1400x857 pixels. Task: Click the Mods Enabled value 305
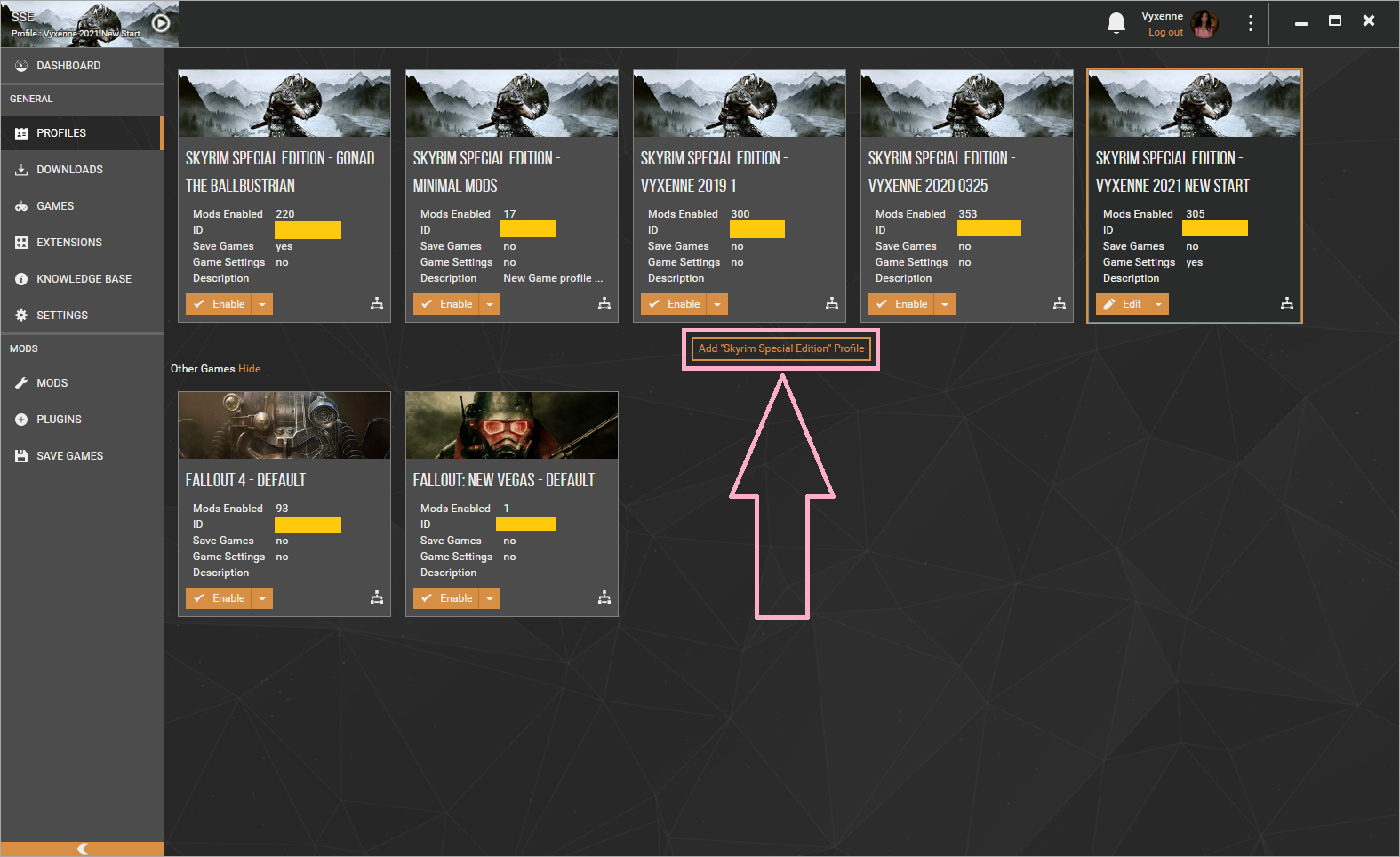(1196, 214)
